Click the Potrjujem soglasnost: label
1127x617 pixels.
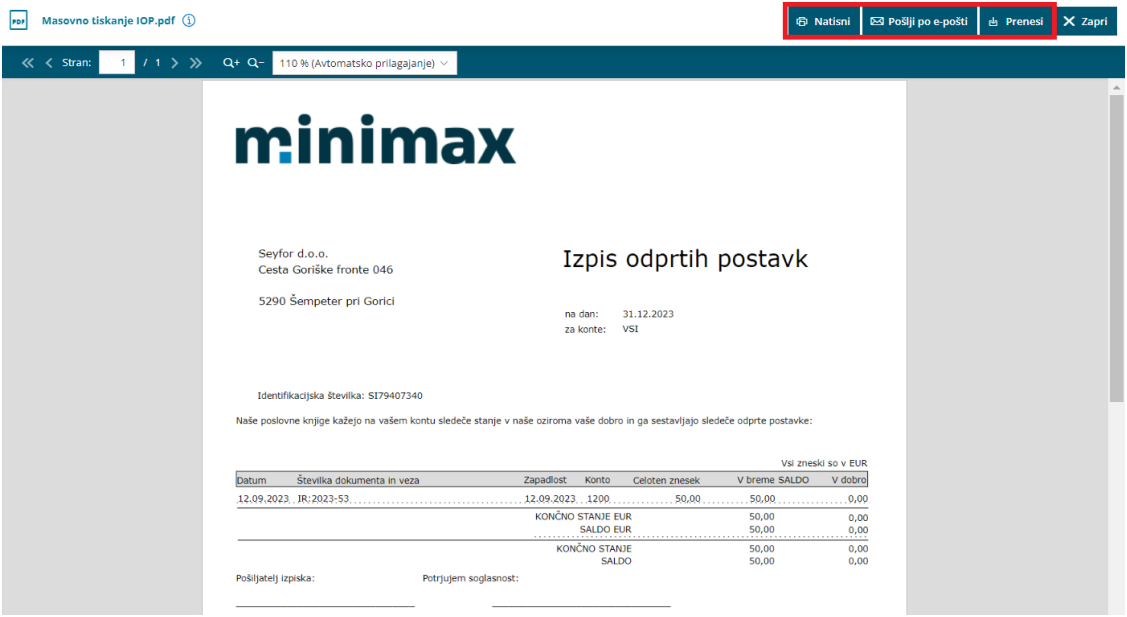(470, 578)
